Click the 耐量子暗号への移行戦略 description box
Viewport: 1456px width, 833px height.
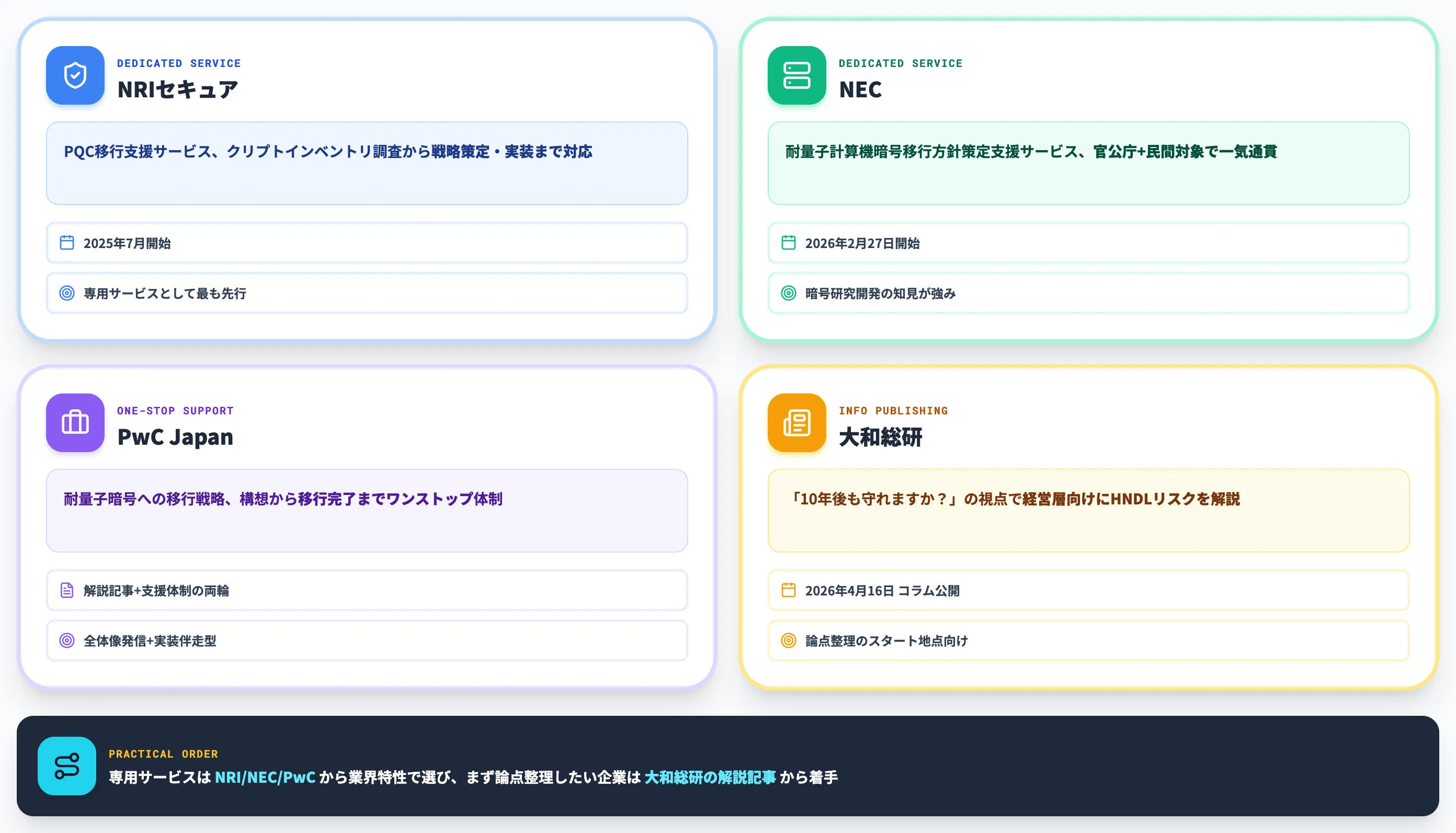[x=367, y=511]
